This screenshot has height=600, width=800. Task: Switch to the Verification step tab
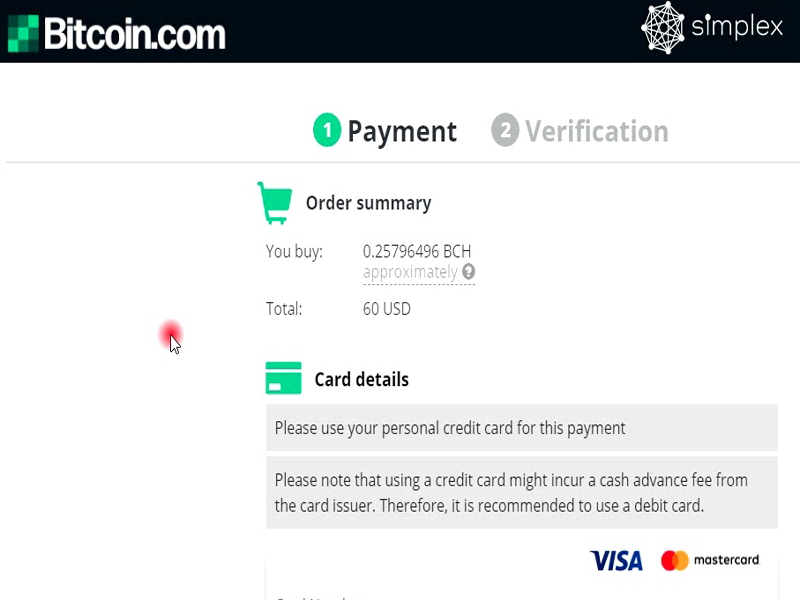point(597,131)
